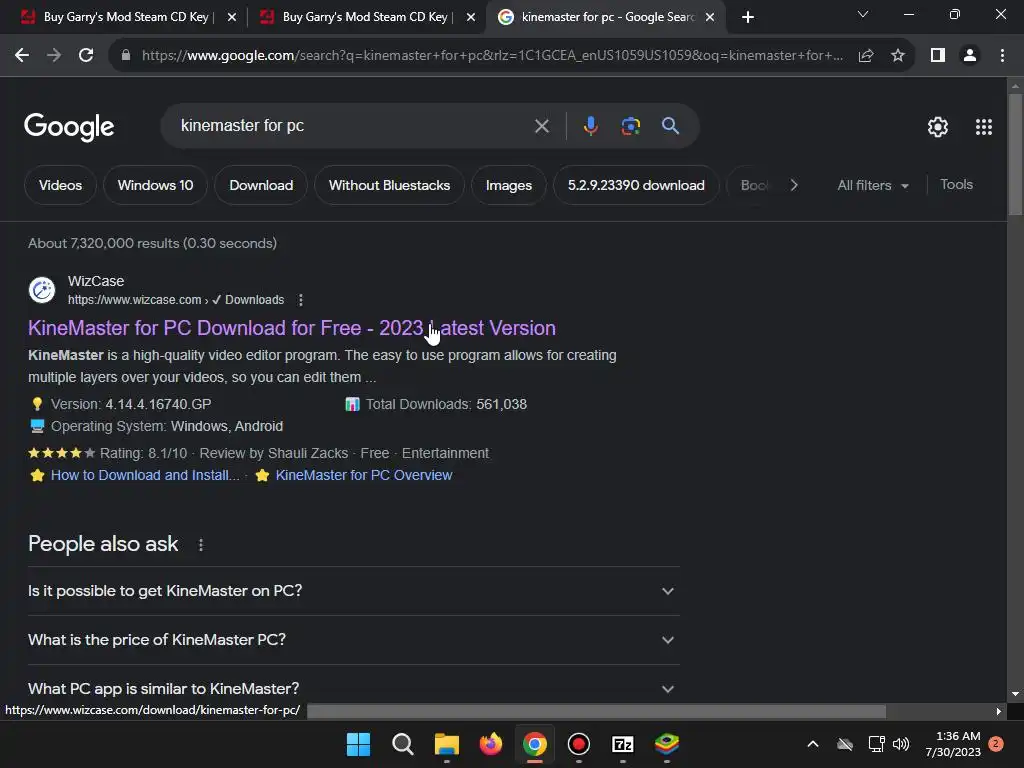Apply the Download filter chip
The height and width of the screenshot is (768, 1024).
pos(261,185)
